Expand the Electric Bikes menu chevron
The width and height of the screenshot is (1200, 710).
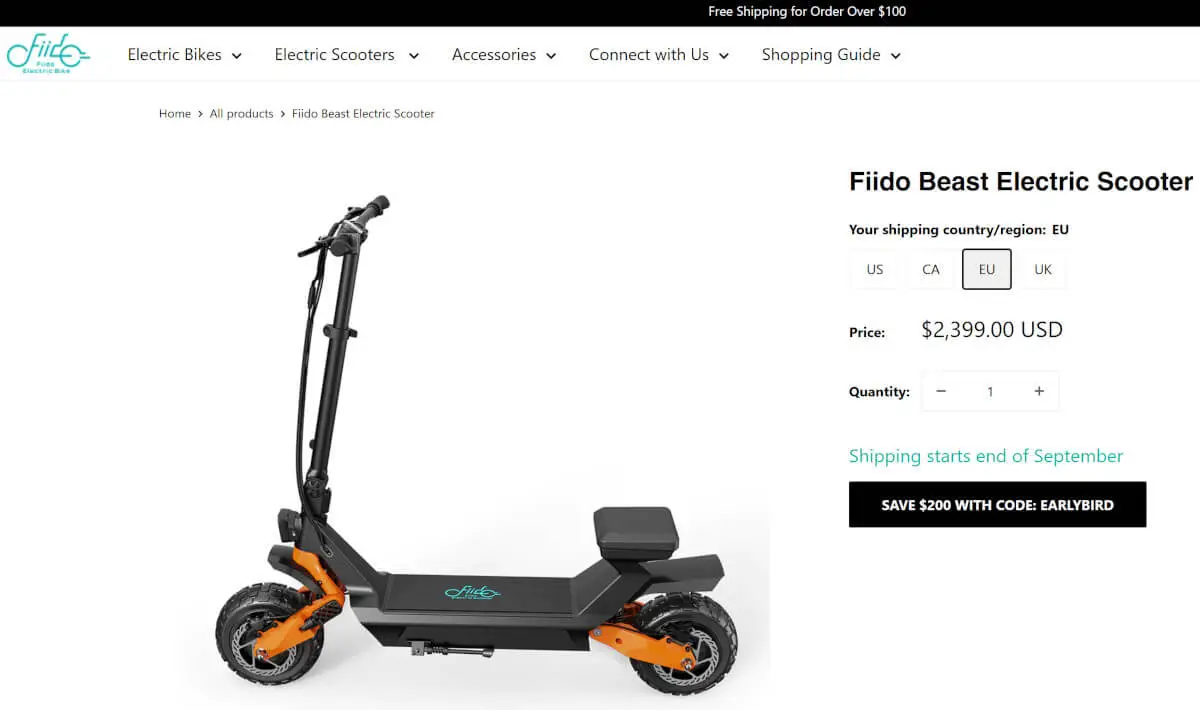pyautogui.click(x=237, y=56)
